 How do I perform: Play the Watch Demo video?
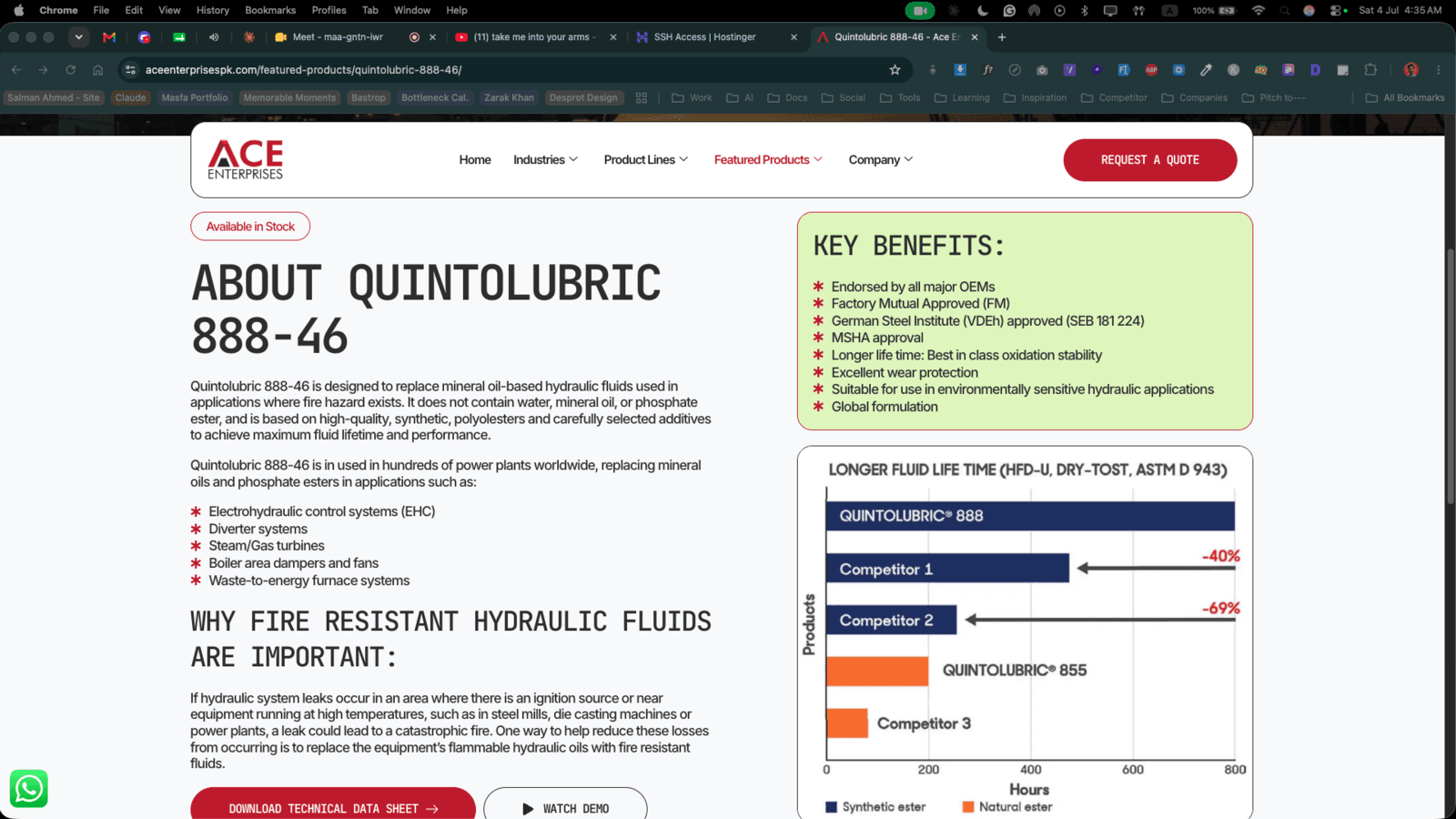565,804
